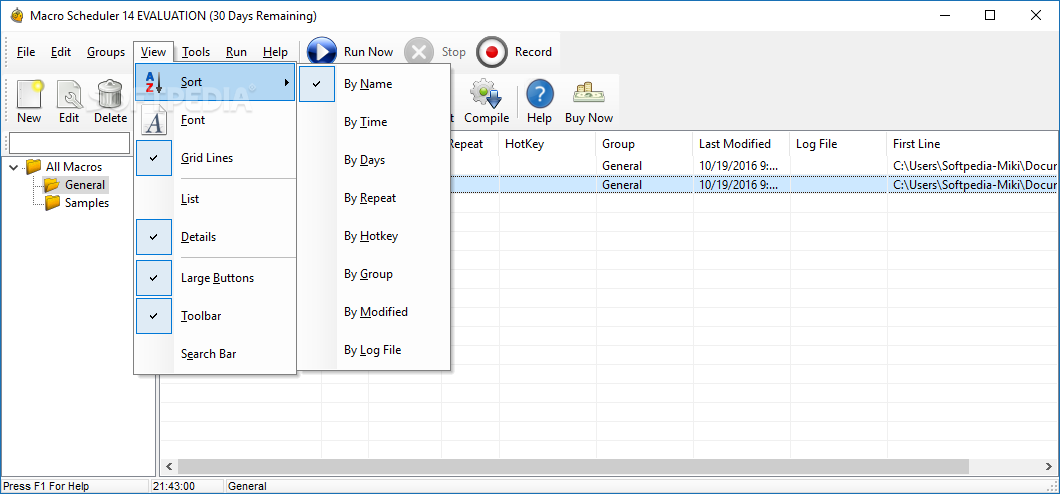Viewport: 1060px width, 494px height.
Task: Click the New macro toolbar icon
Action: (29, 95)
